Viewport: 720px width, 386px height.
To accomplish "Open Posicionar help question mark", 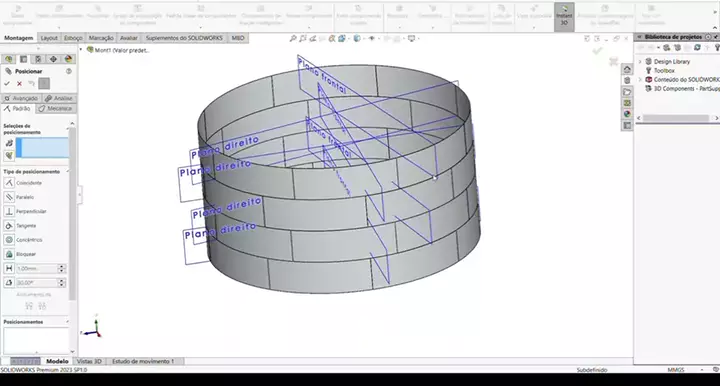I will click(69, 71).
